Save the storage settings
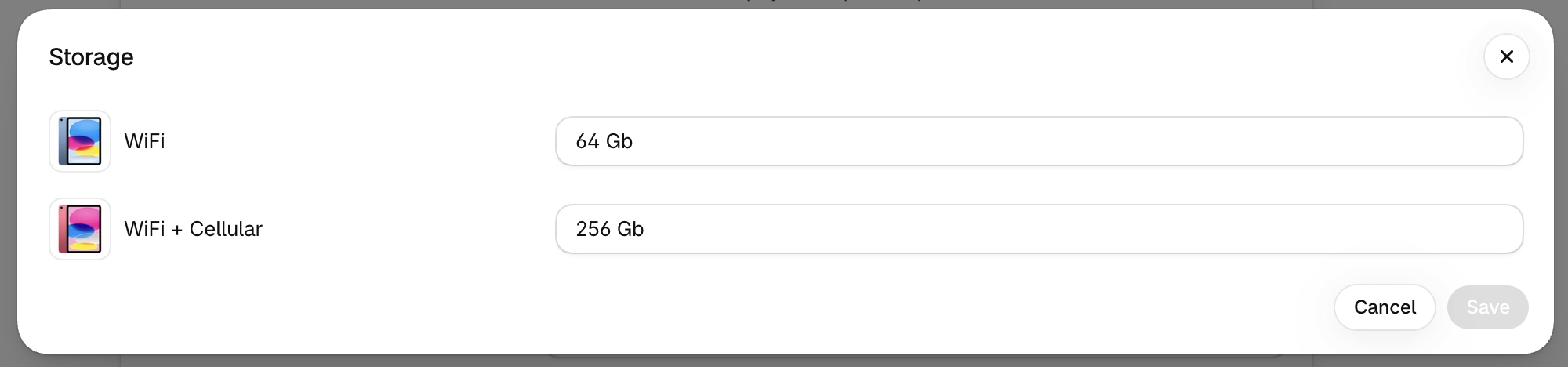The width and height of the screenshot is (1568, 367). [x=1488, y=307]
